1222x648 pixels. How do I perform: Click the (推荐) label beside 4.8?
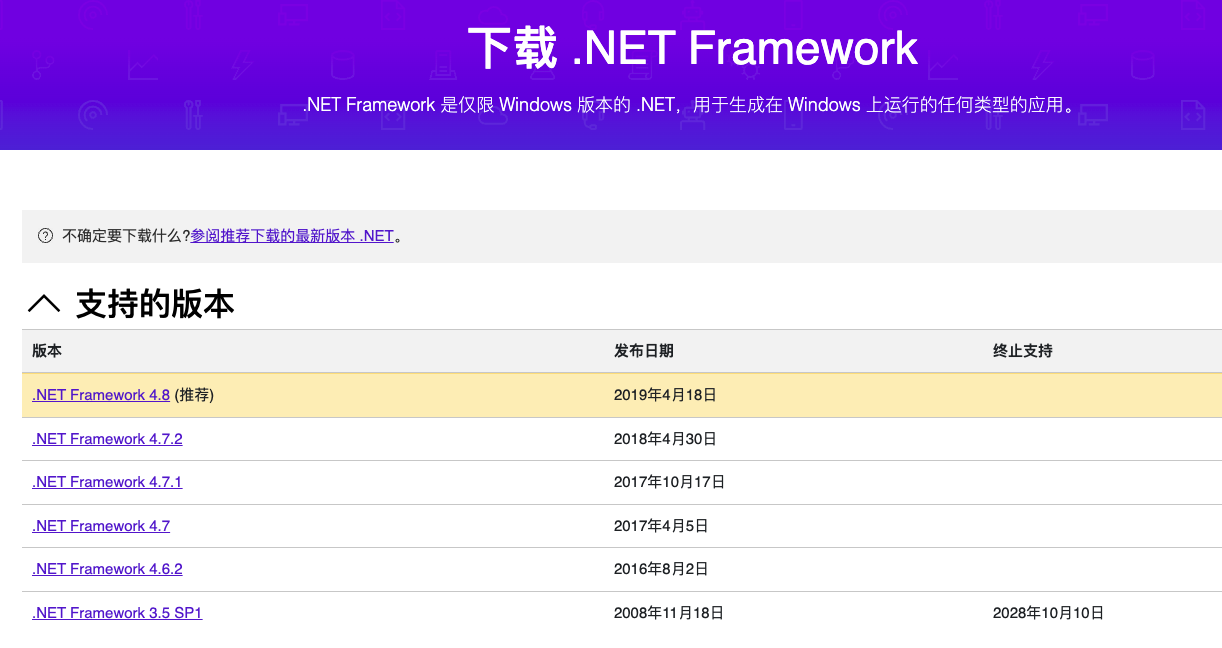[x=194, y=395]
